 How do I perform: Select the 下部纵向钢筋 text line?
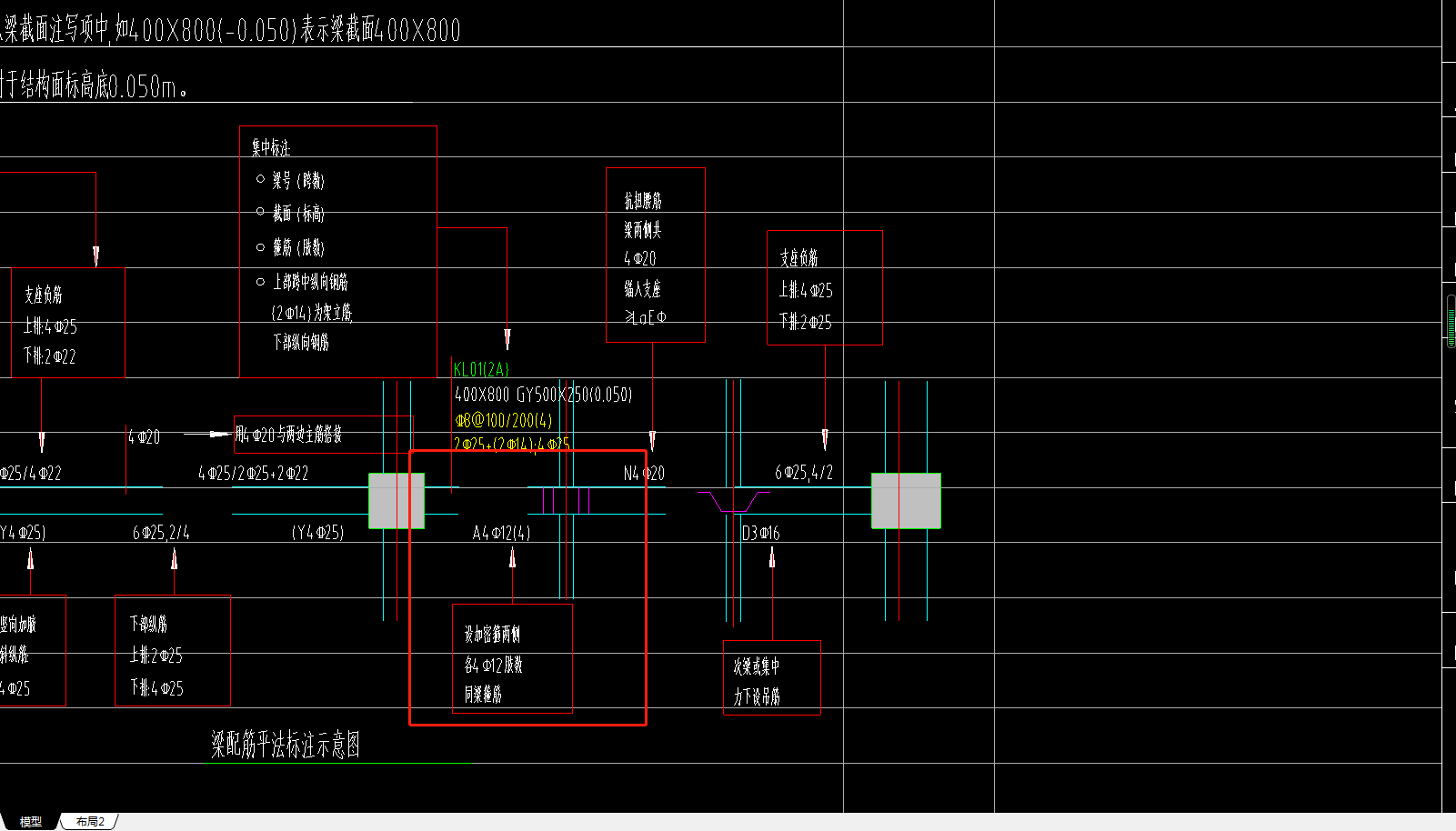301,342
